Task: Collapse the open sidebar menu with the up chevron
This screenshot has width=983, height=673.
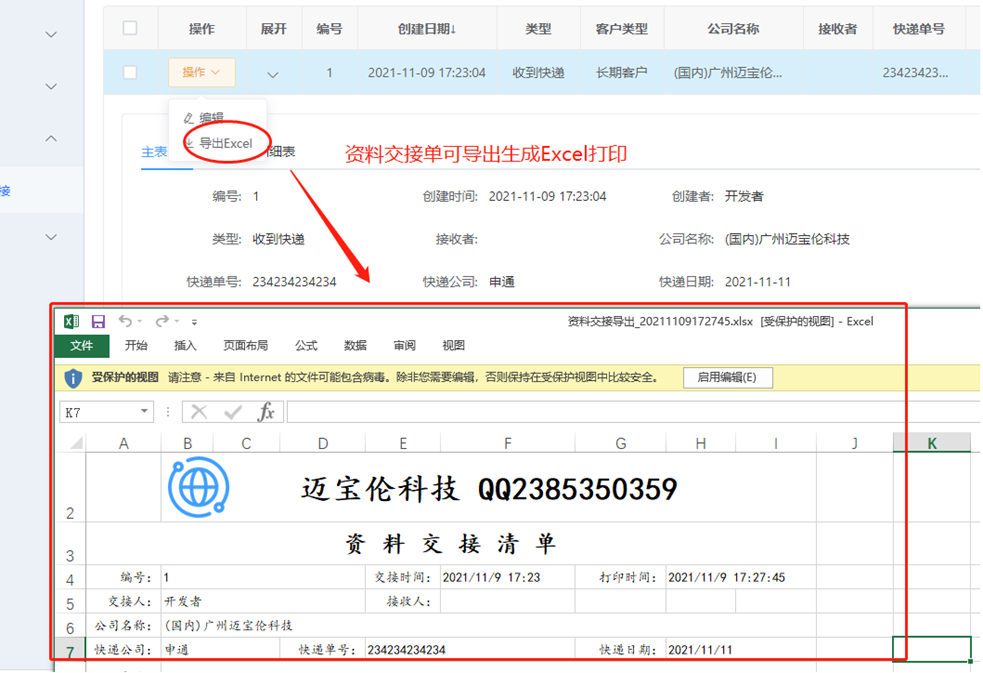Action: (x=51, y=138)
